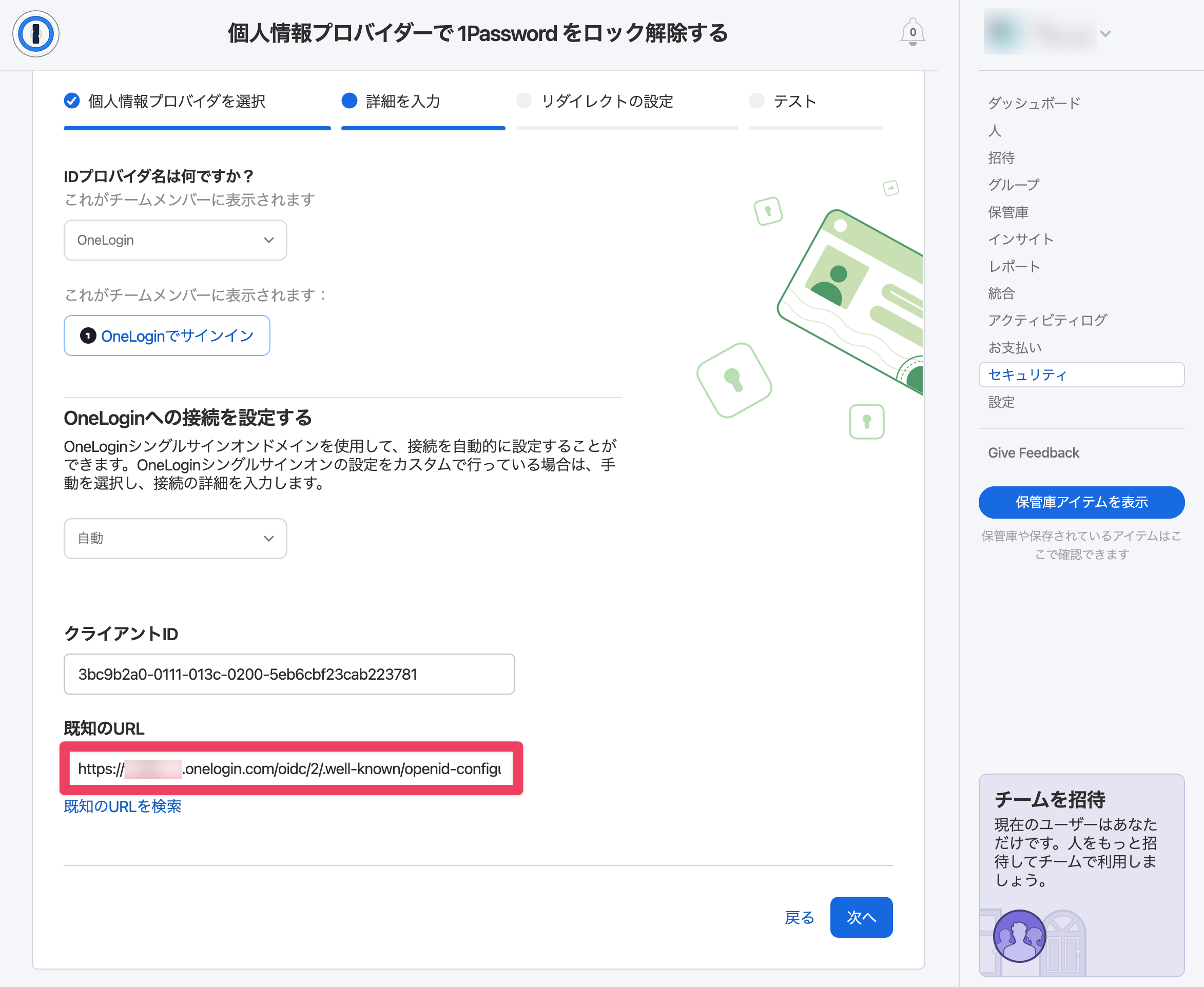Open インサイト in sidebar
This screenshot has height=987, width=1204.
1020,240
